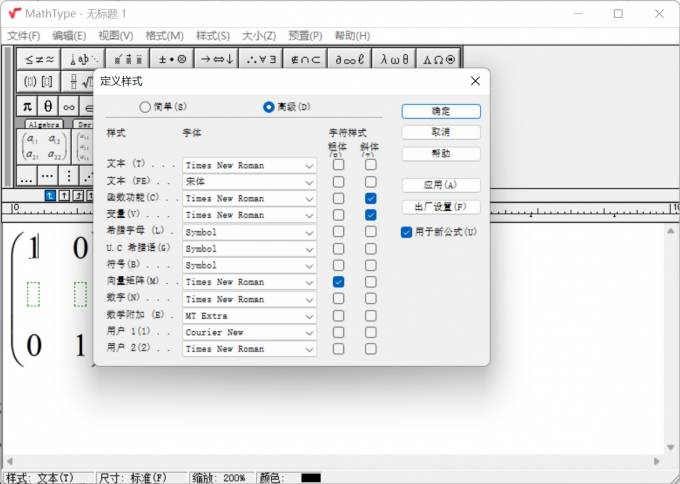Viewport: 680px width, 484px height.
Task: Enable bold for 数字(N)
Action: (x=338, y=298)
